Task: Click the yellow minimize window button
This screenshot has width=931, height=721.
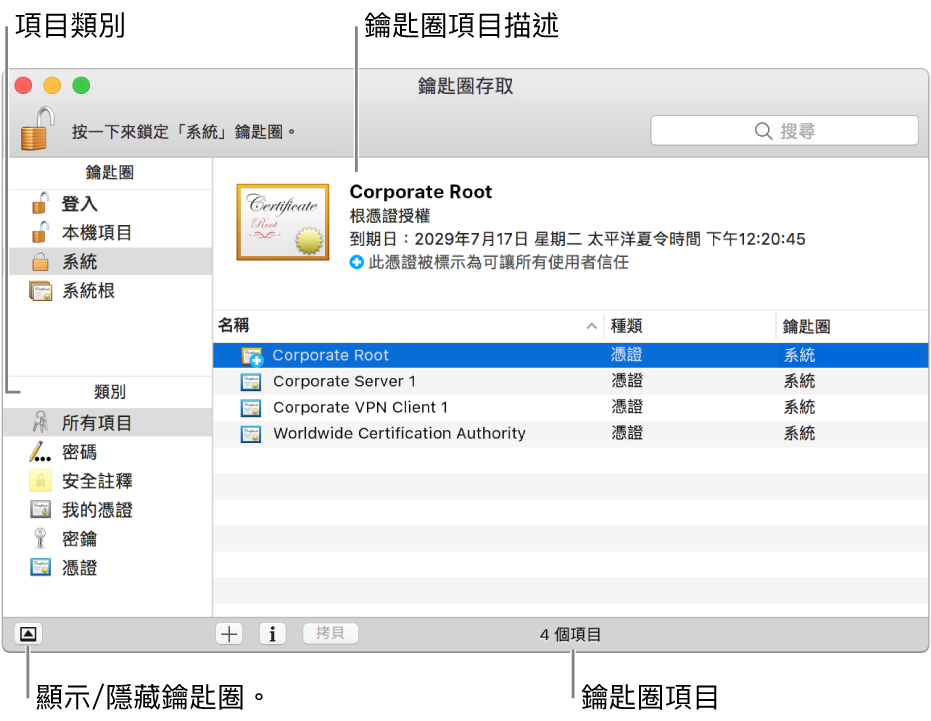Action: 52,86
